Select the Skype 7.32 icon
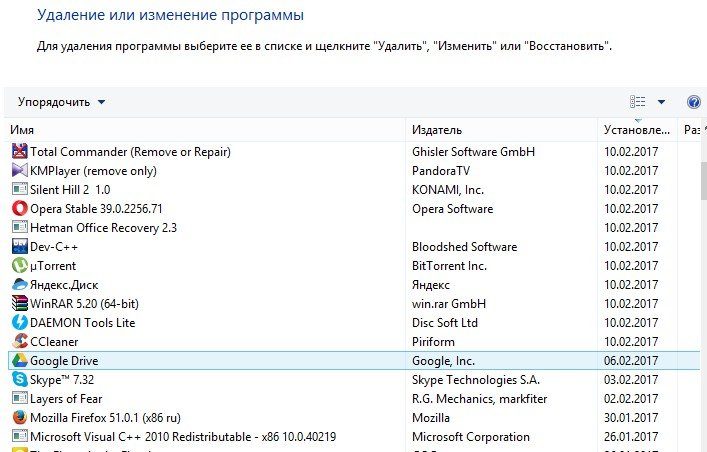 click(x=19, y=380)
